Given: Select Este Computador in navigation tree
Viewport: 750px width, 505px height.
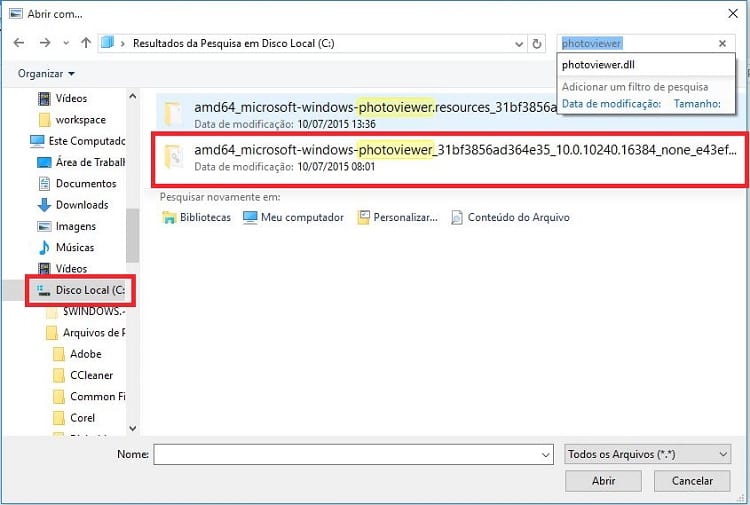Looking at the screenshot, I should 77,141.
